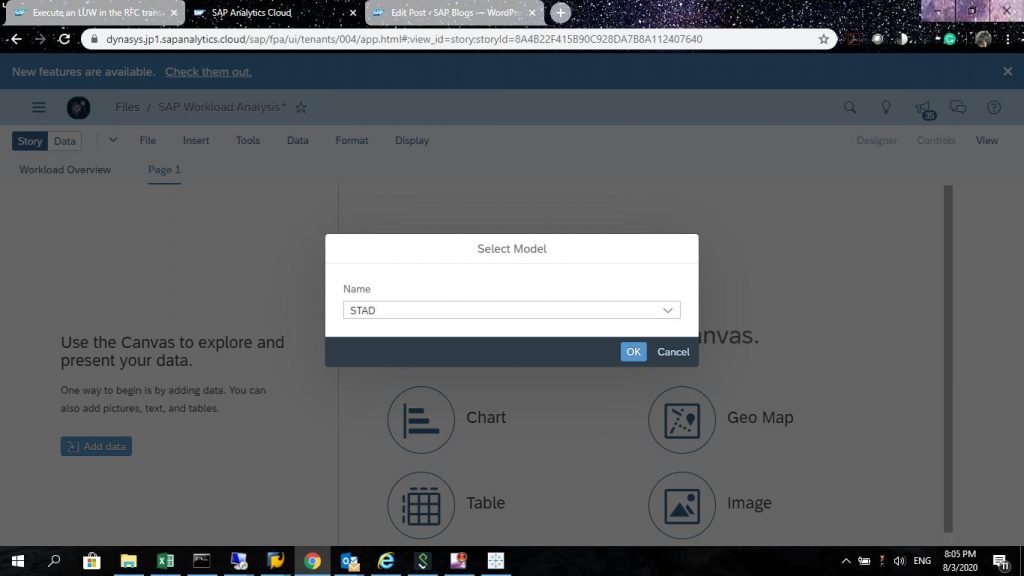Mark story as favorite with star icon
The width and height of the screenshot is (1024, 576).
pyautogui.click(x=300, y=107)
